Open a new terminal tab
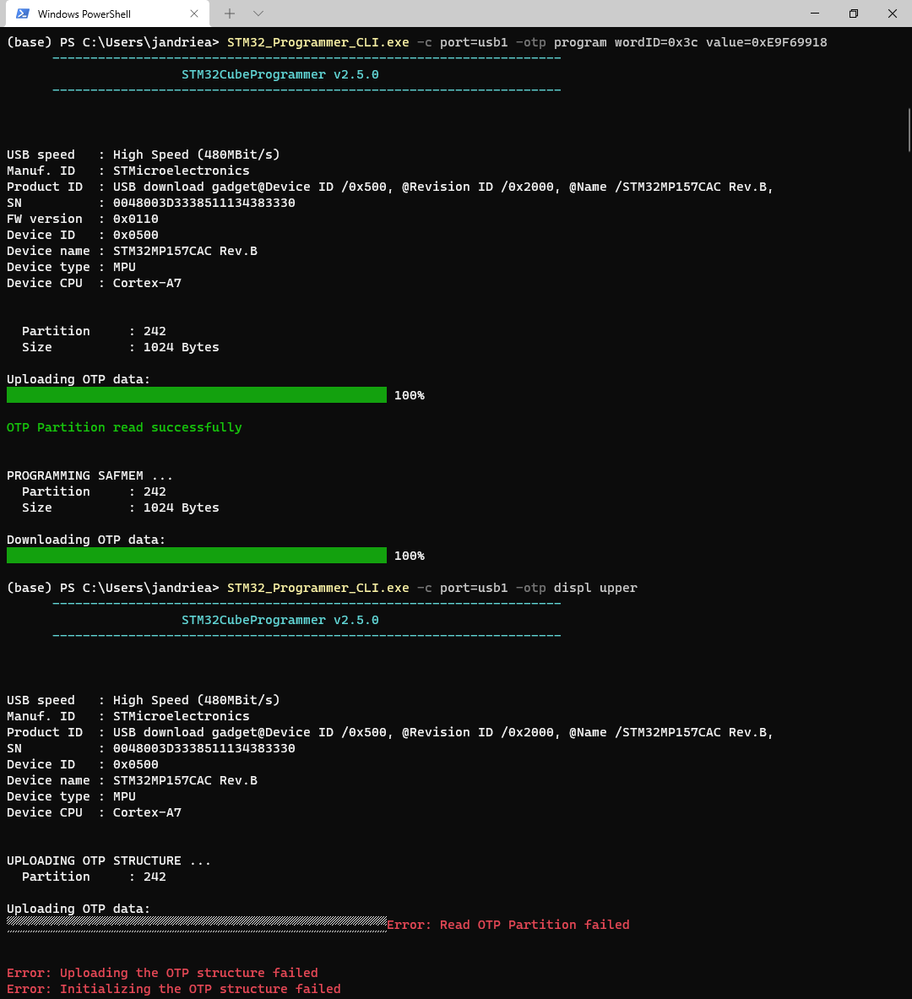Image resolution: width=912 pixels, height=999 pixels. [x=229, y=13]
